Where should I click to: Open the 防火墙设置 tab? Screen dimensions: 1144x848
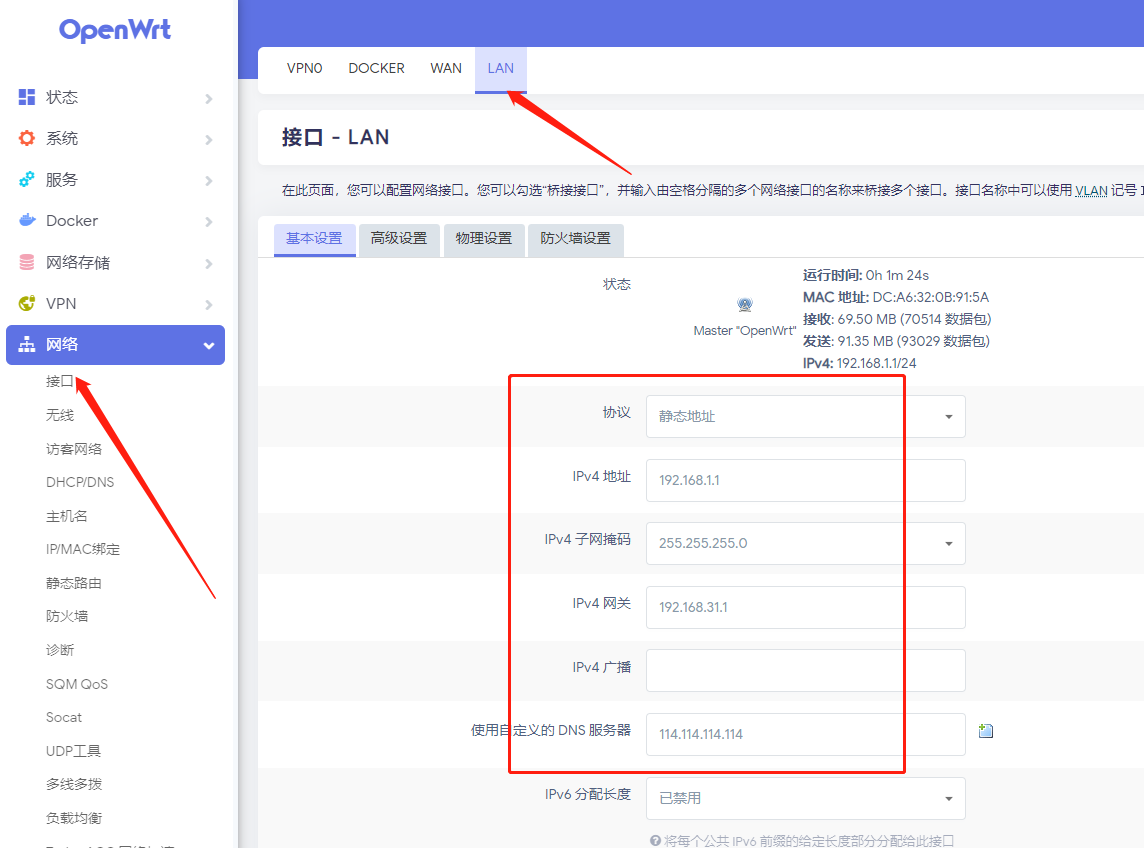[575, 239]
